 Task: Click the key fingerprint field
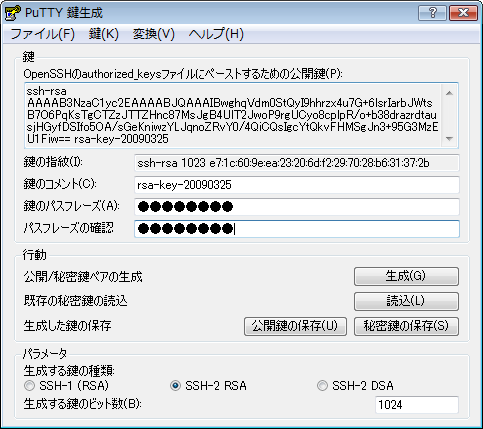coord(297,163)
